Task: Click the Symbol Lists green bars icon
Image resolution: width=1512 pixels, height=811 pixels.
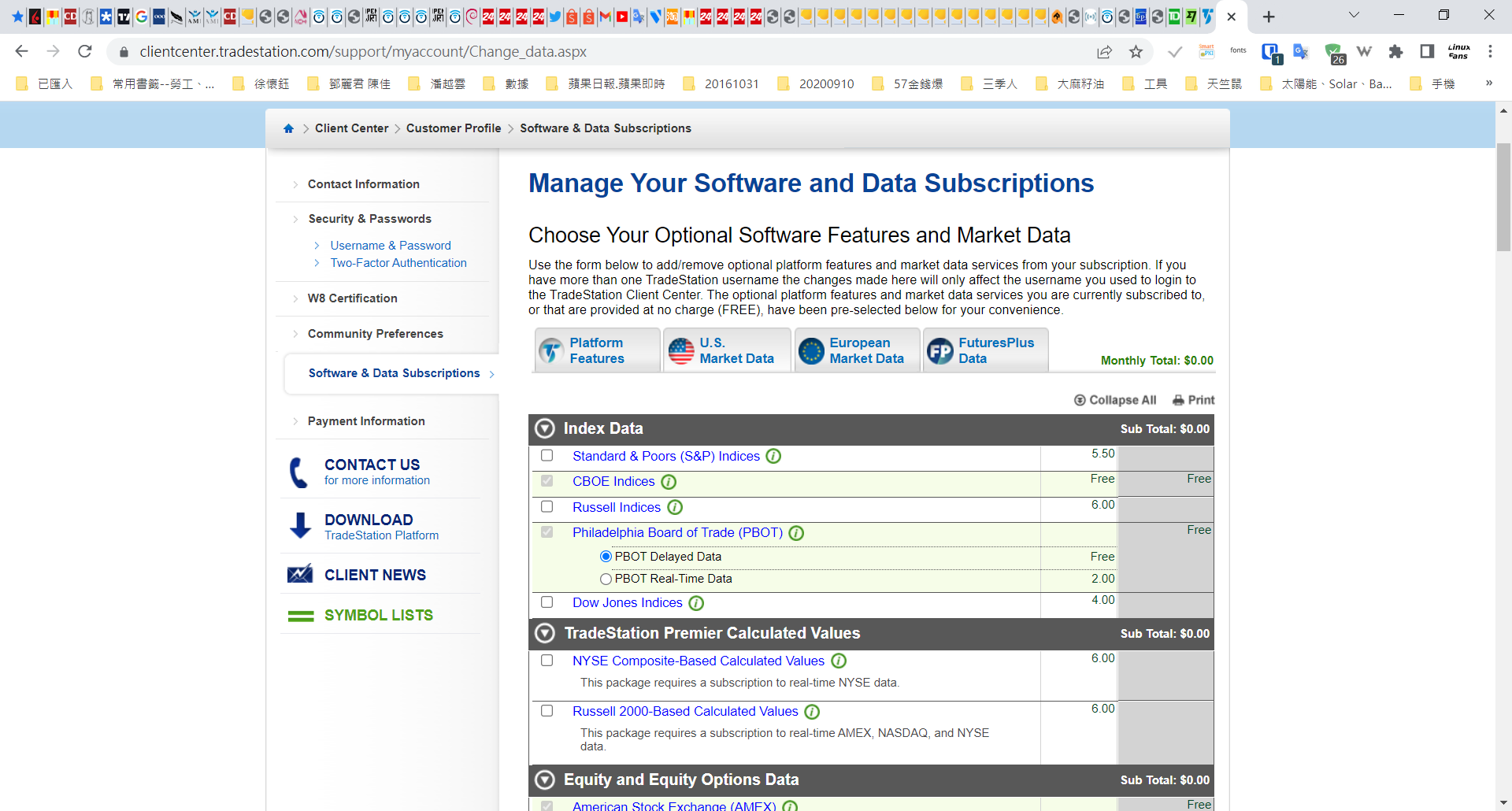Action: (x=301, y=616)
